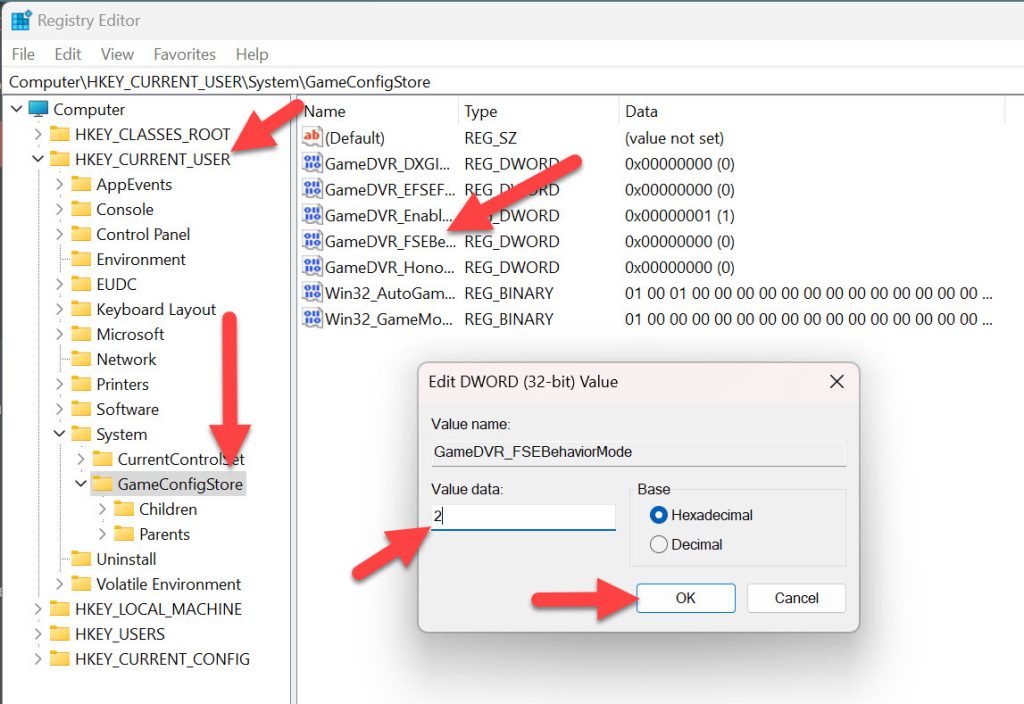The width and height of the screenshot is (1024, 704).
Task: Click the REG_DWORD icon beside GameDVR_DXGI value
Action: point(311,163)
